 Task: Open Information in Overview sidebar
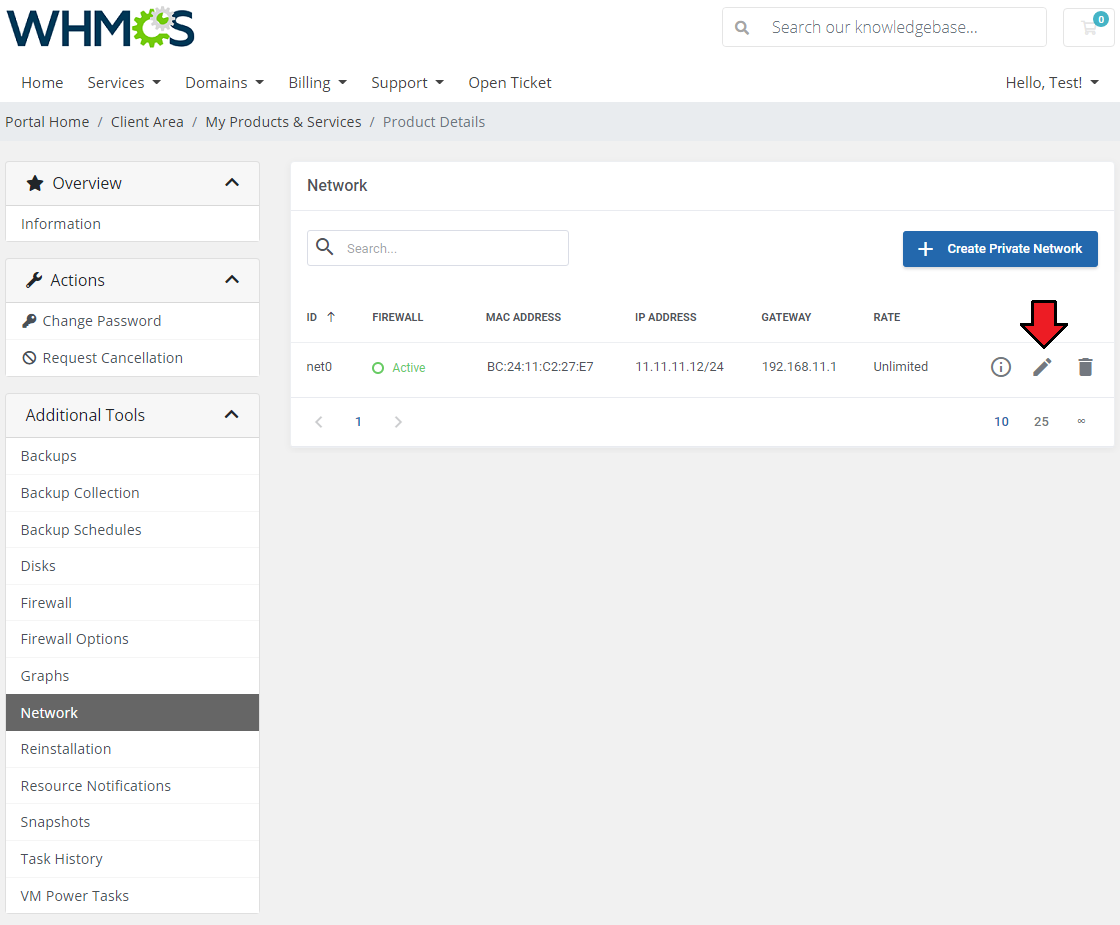click(x=132, y=224)
